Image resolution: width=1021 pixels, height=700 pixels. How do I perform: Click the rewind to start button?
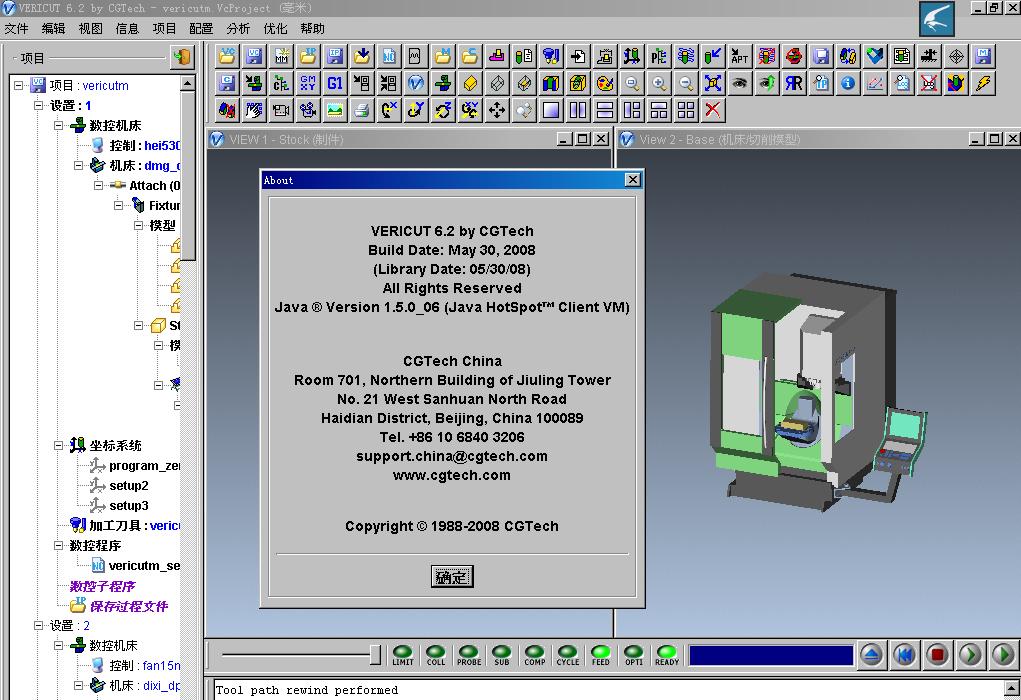click(x=904, y=654)
